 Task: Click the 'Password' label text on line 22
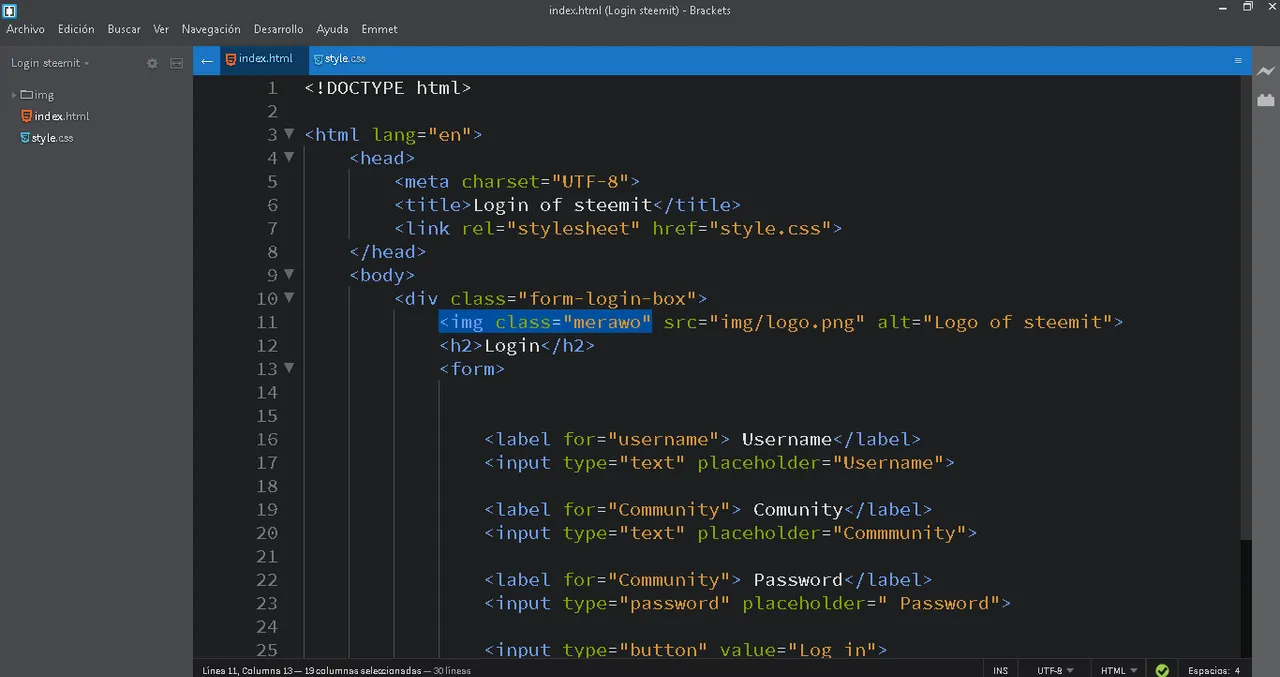[798, 579]
